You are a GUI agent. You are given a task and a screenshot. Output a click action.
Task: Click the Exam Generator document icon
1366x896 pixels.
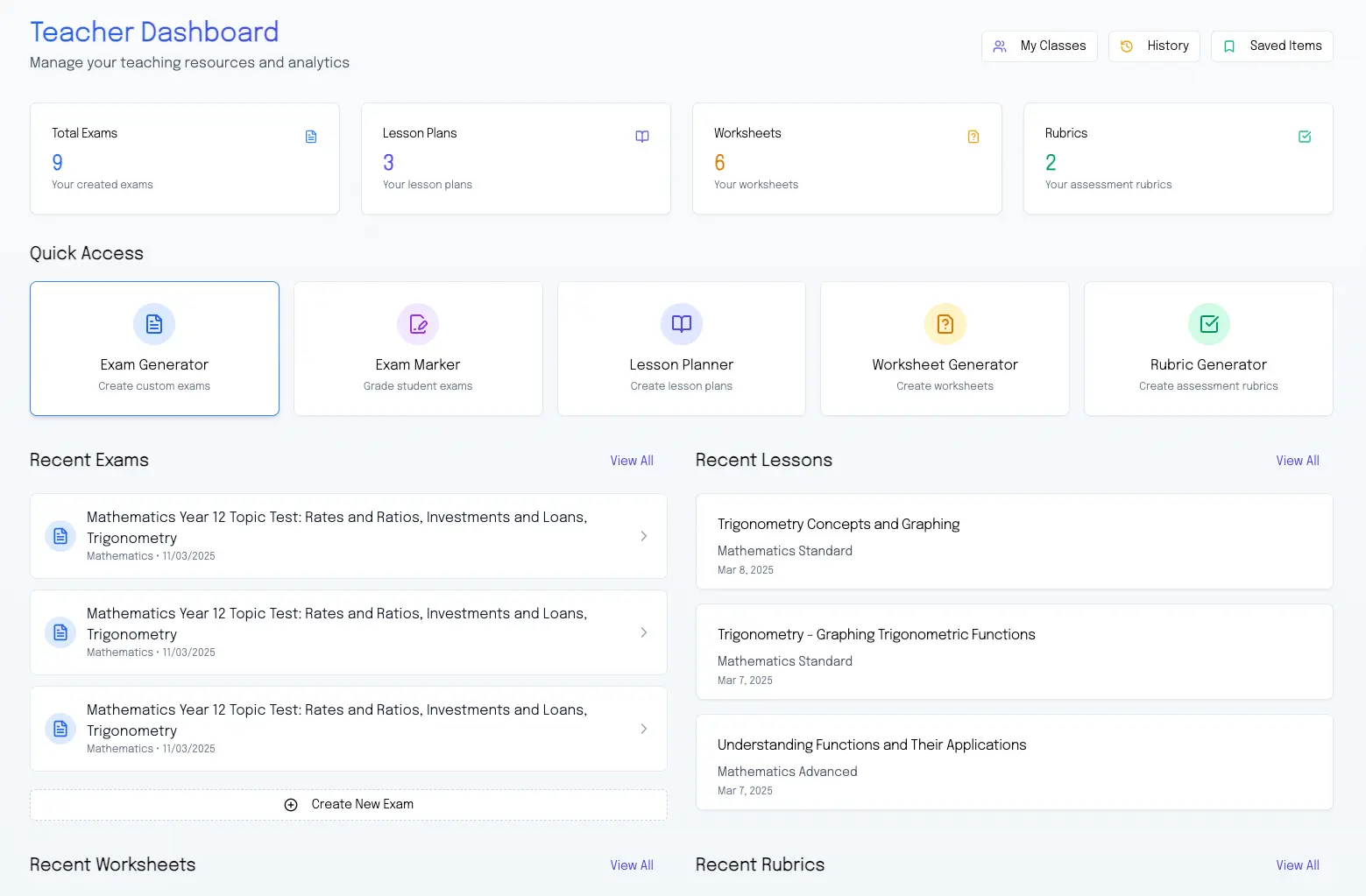click(154, 324)
